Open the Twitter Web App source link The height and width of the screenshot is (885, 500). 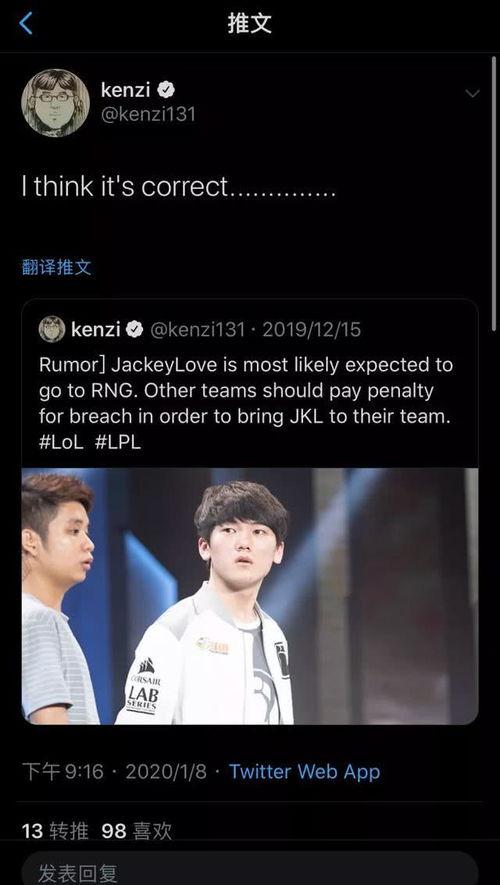(305, 772)
